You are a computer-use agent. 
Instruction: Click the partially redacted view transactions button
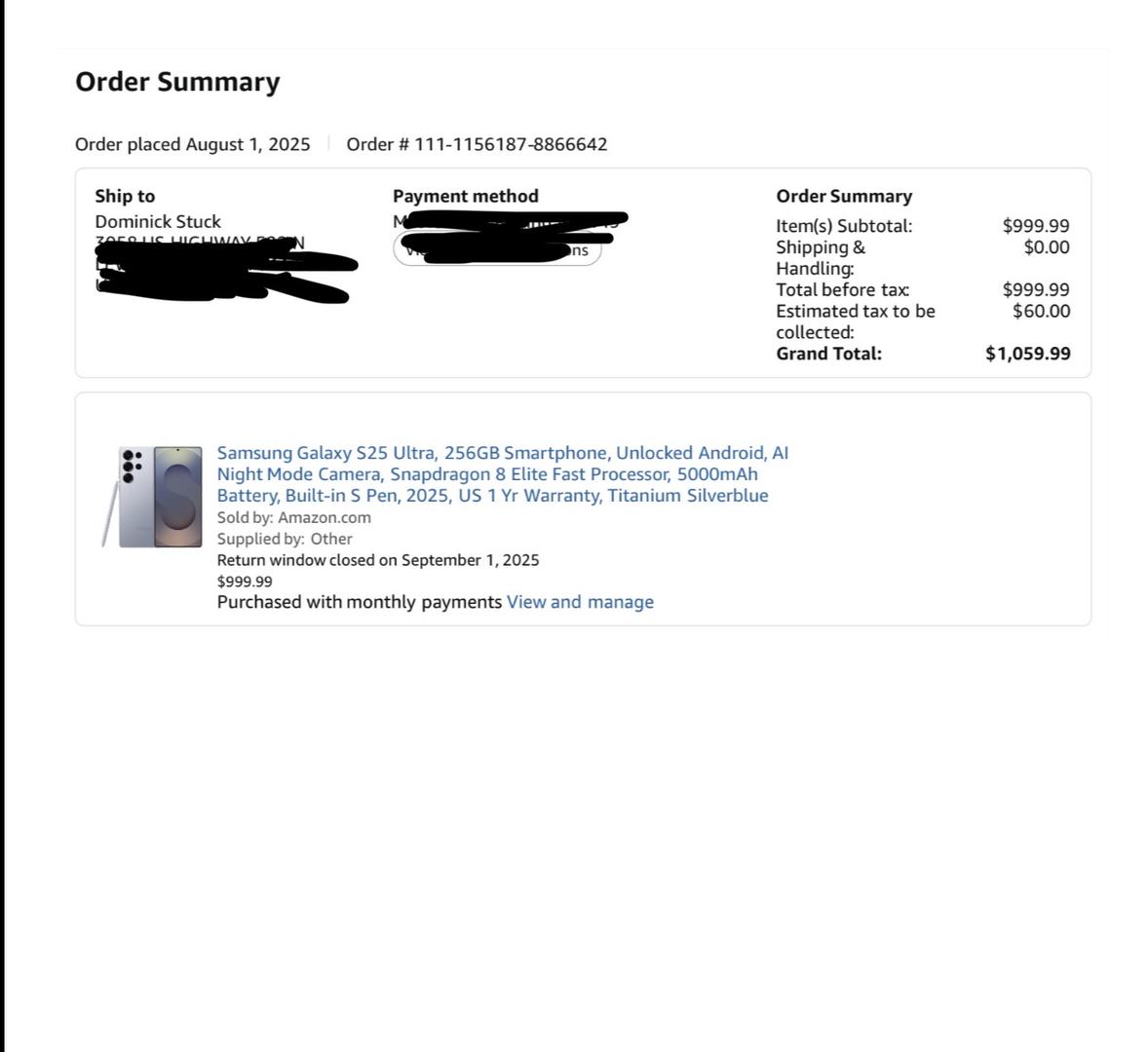click(497, 248)
